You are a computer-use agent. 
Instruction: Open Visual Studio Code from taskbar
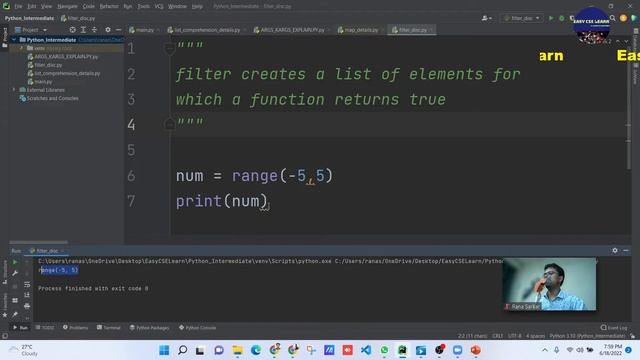[366, 350]
